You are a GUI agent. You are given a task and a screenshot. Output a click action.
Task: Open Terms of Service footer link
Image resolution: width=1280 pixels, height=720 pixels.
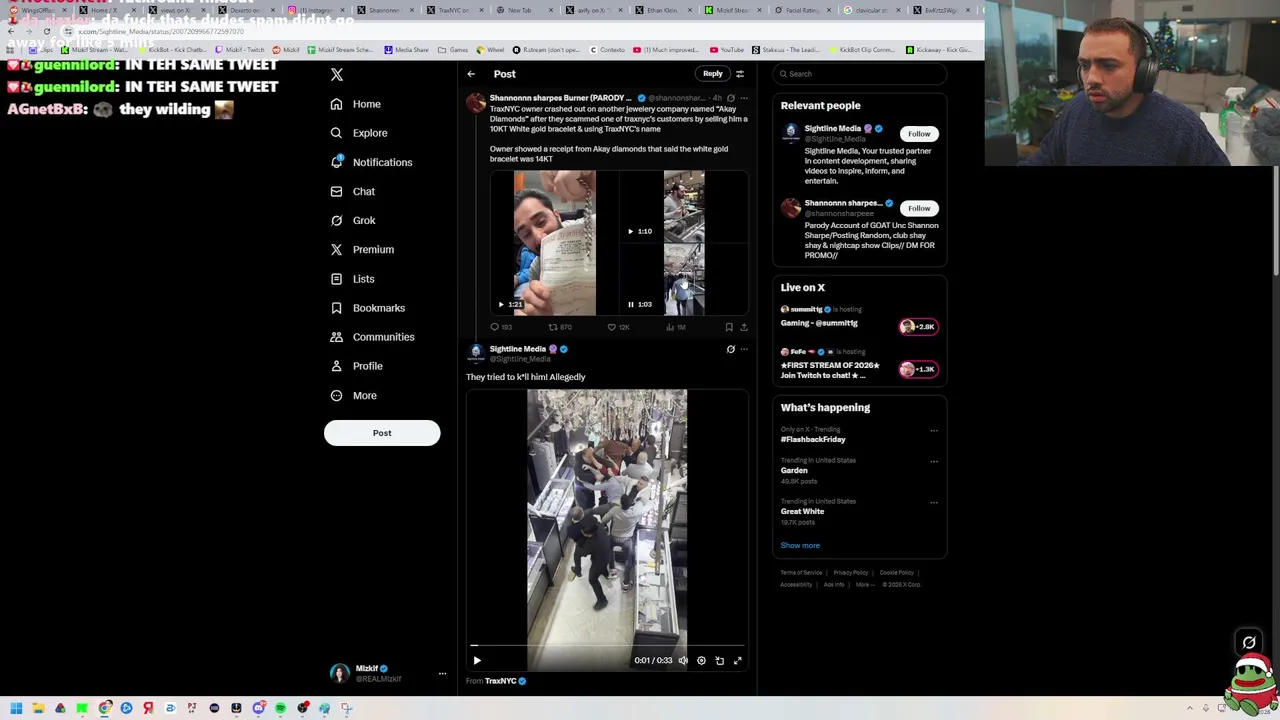(801, 573)
